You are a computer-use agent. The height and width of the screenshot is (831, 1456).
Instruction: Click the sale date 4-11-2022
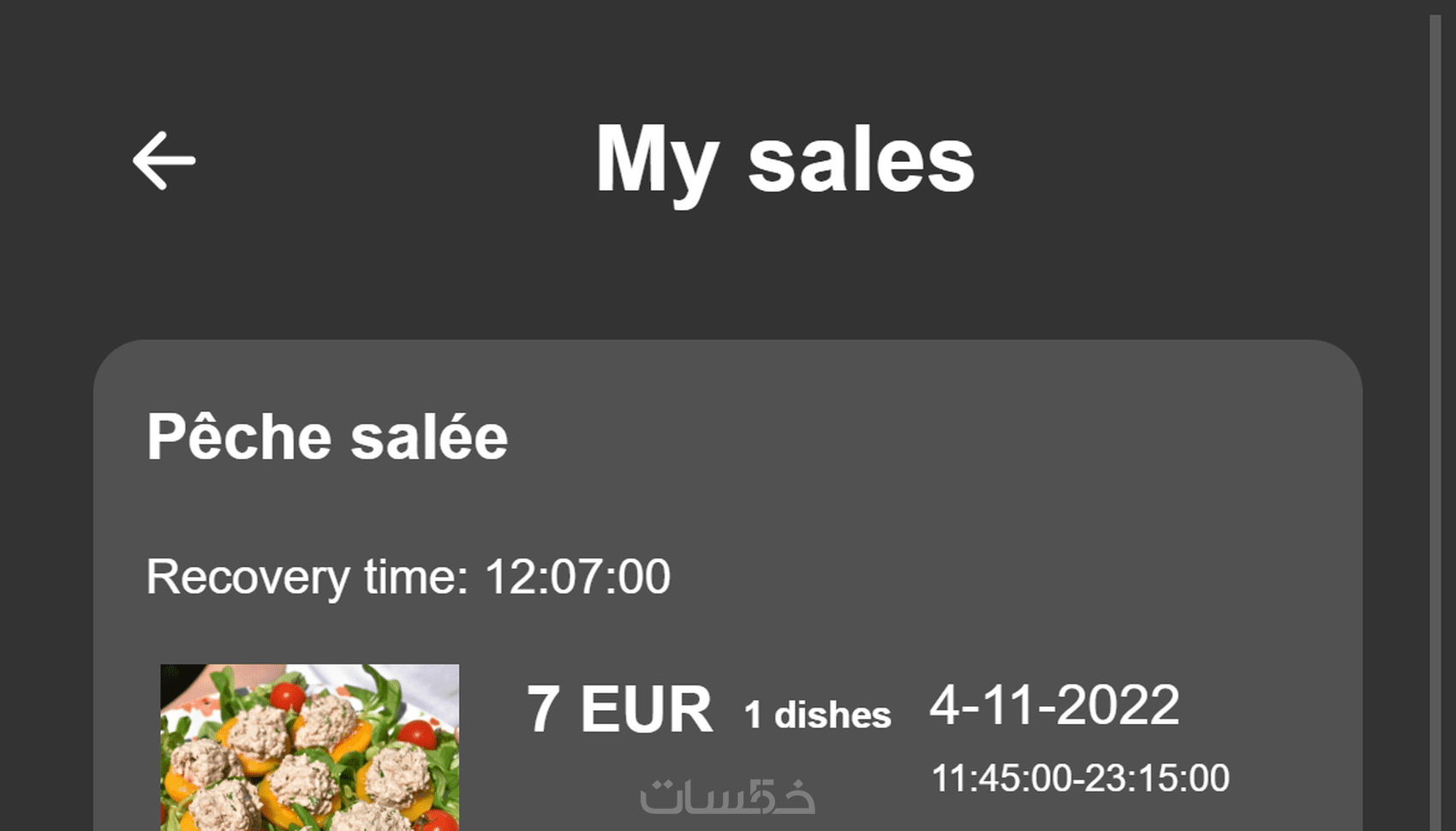[1054, 705]
